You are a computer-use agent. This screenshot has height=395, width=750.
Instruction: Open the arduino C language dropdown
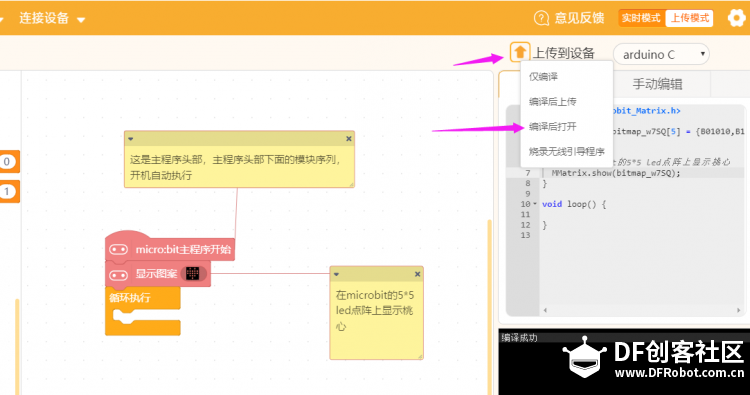coord(661,54)
